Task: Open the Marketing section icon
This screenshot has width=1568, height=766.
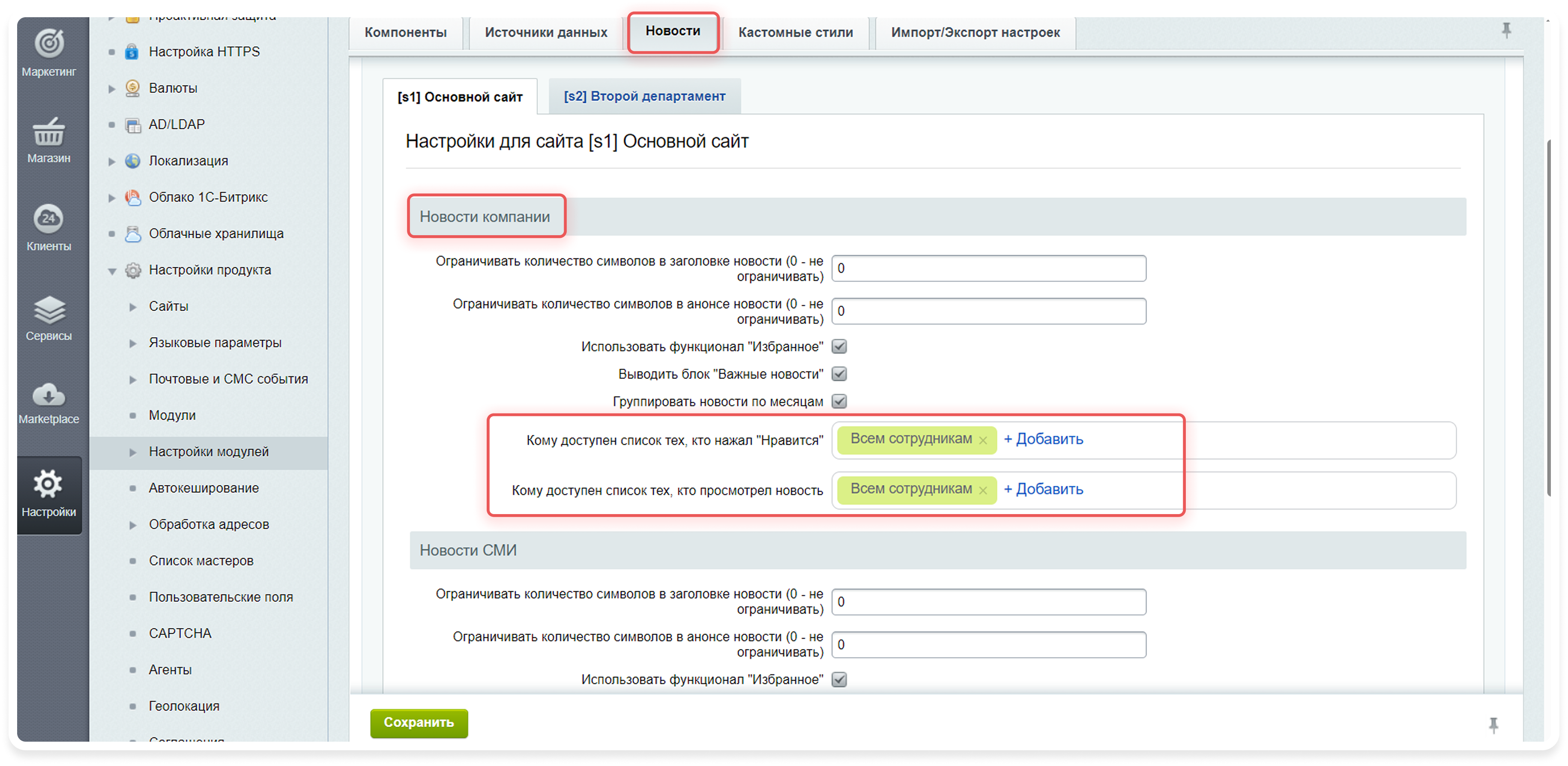Action: tap(49, 45)
